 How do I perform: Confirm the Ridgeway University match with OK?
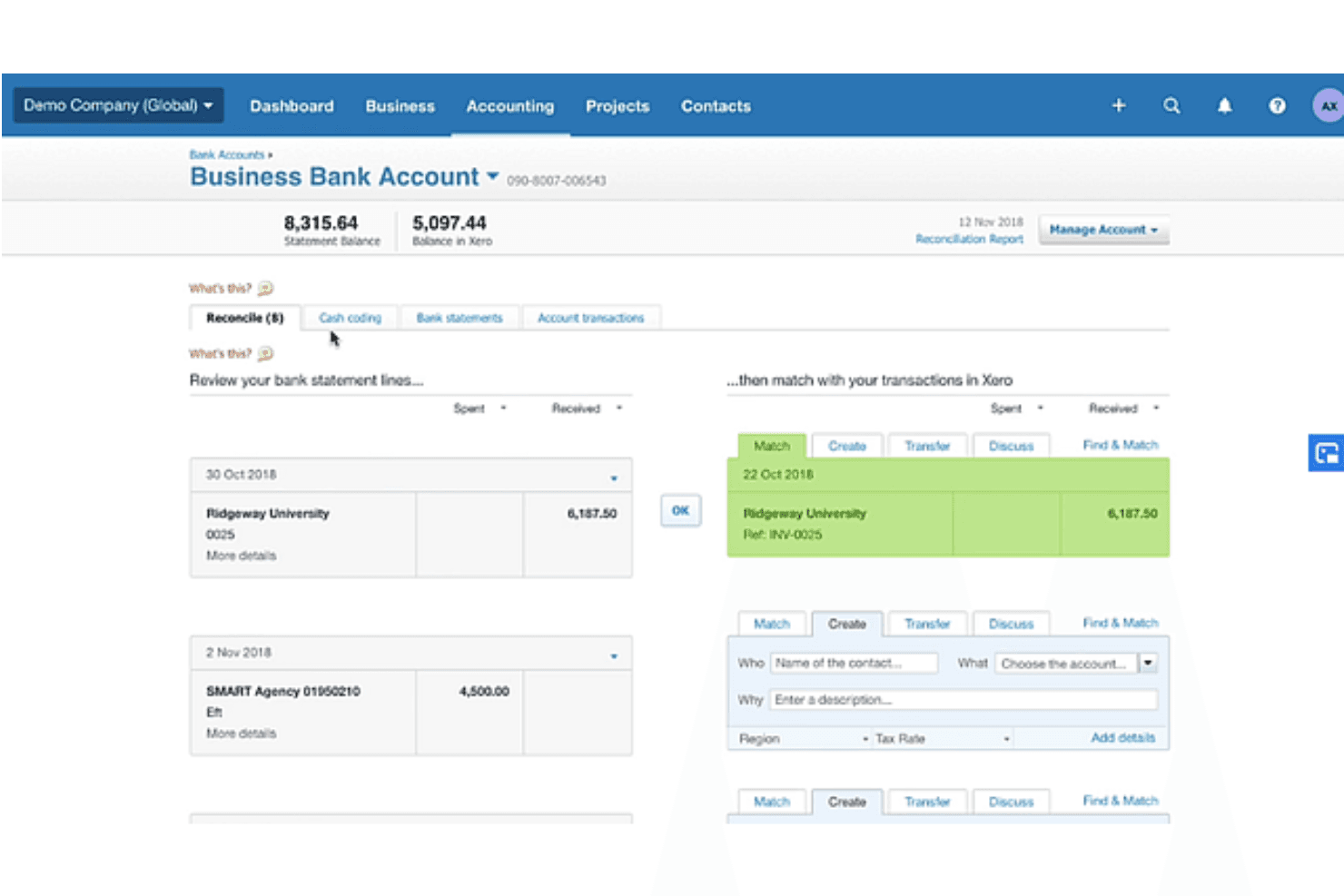tap(680, 511)
